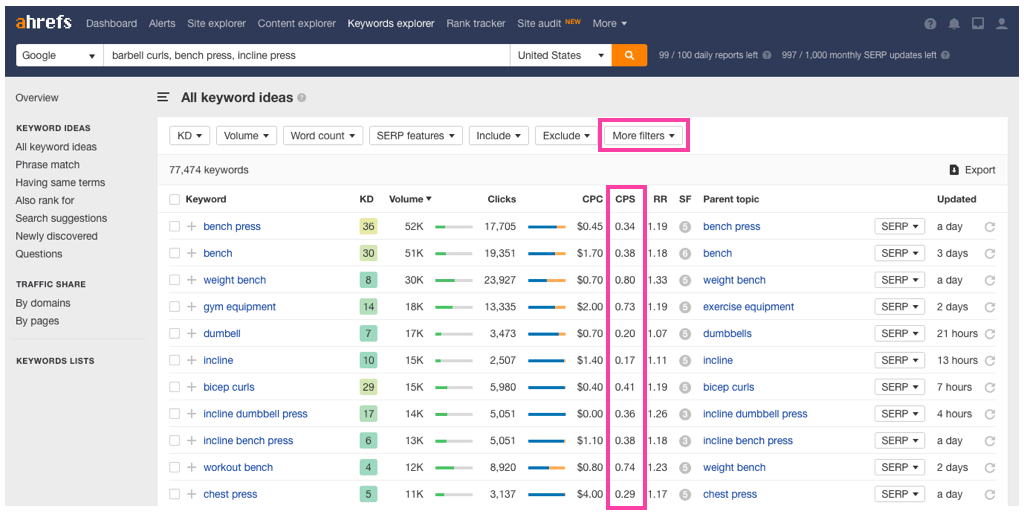Click the SF badge for incline dumbbell press
The height and width of the screenshot is (519, 1024).
[684, 415]
